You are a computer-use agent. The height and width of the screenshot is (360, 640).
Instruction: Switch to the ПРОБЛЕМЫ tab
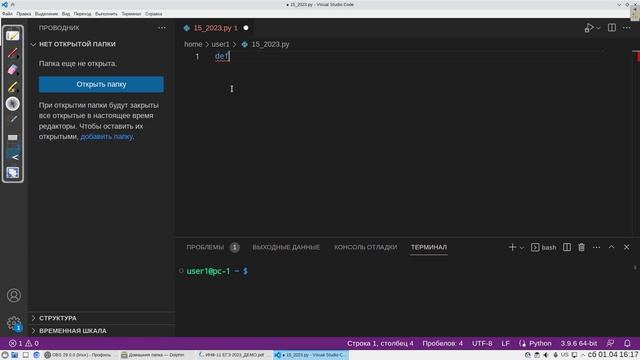click(x=205, y=247)
